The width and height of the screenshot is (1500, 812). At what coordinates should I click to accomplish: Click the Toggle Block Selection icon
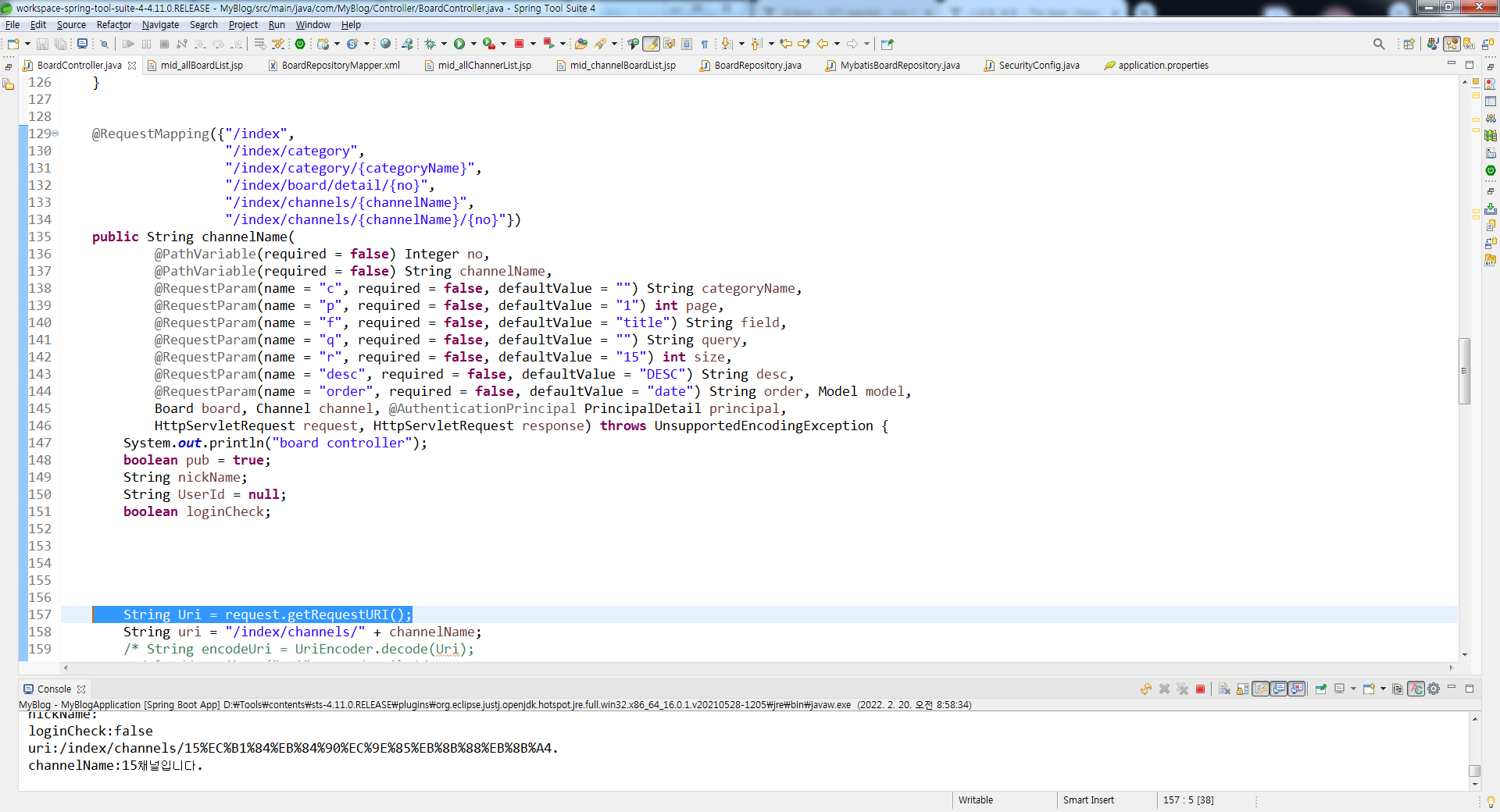(687, 44)
